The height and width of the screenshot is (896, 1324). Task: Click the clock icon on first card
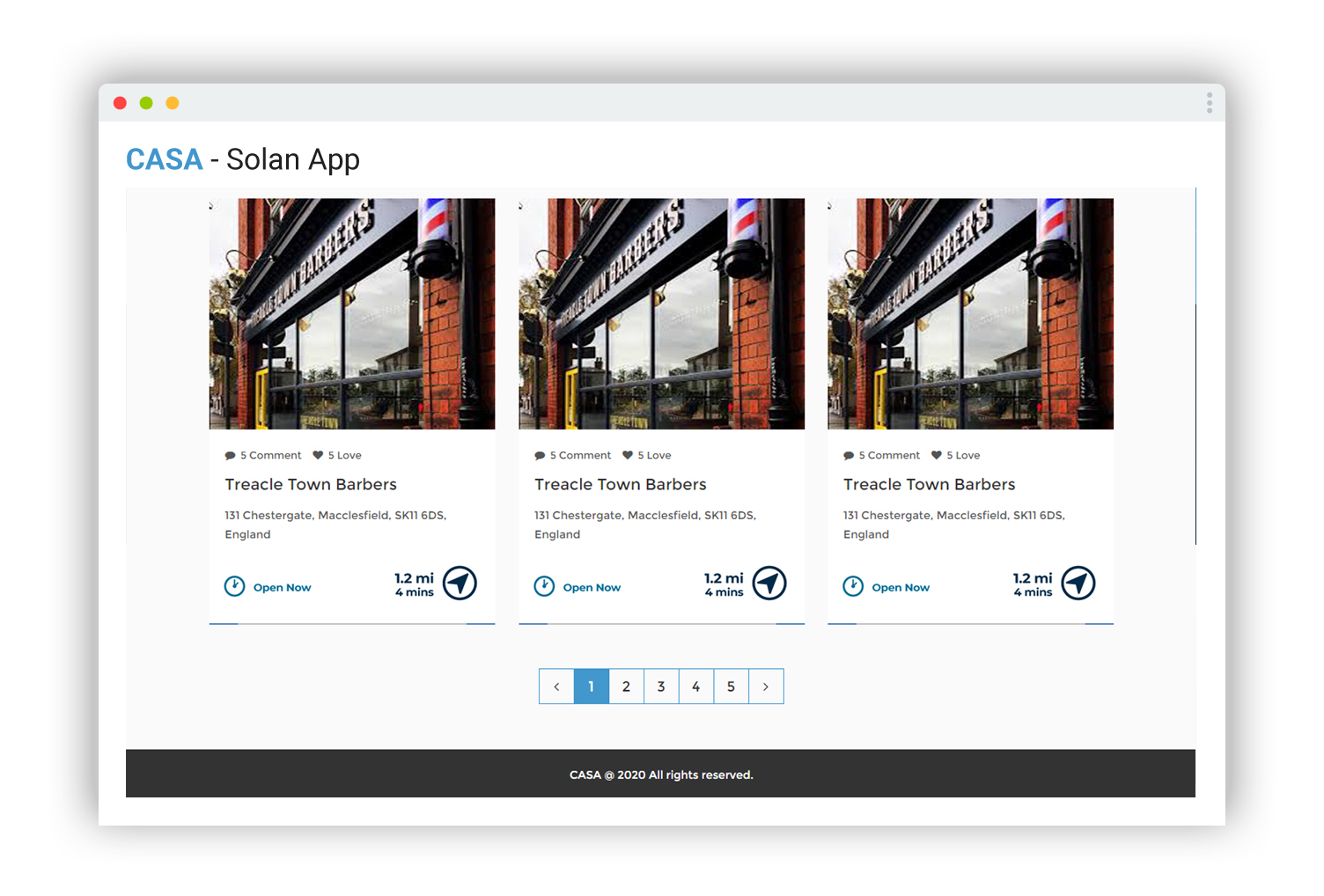(x=234, y=586)
